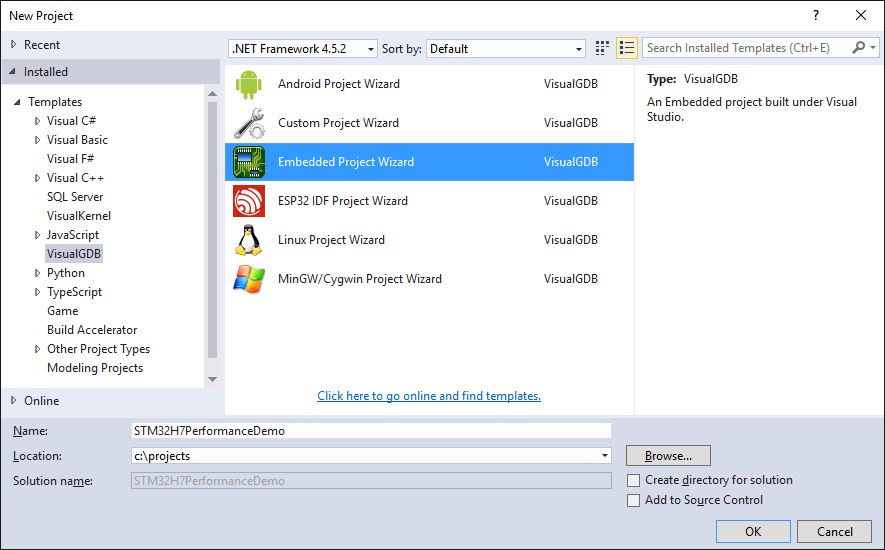Expand the Visual C++ node arrow
This screenshot has height=550, width=885.
[37, 178]
